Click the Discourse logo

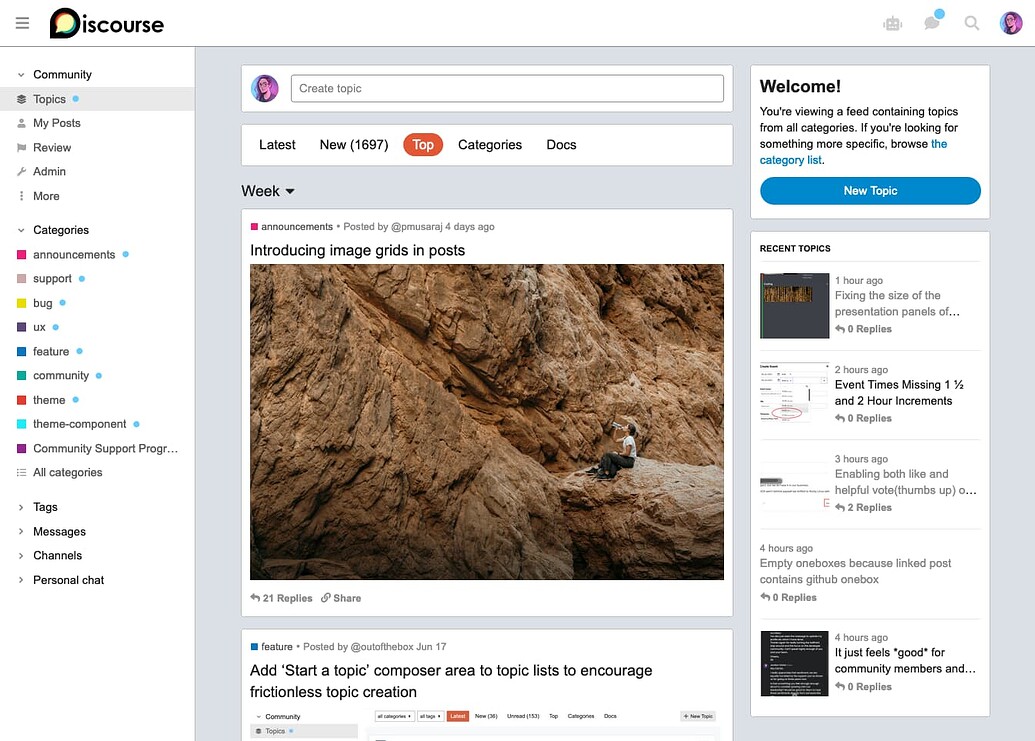click(107, 23)
